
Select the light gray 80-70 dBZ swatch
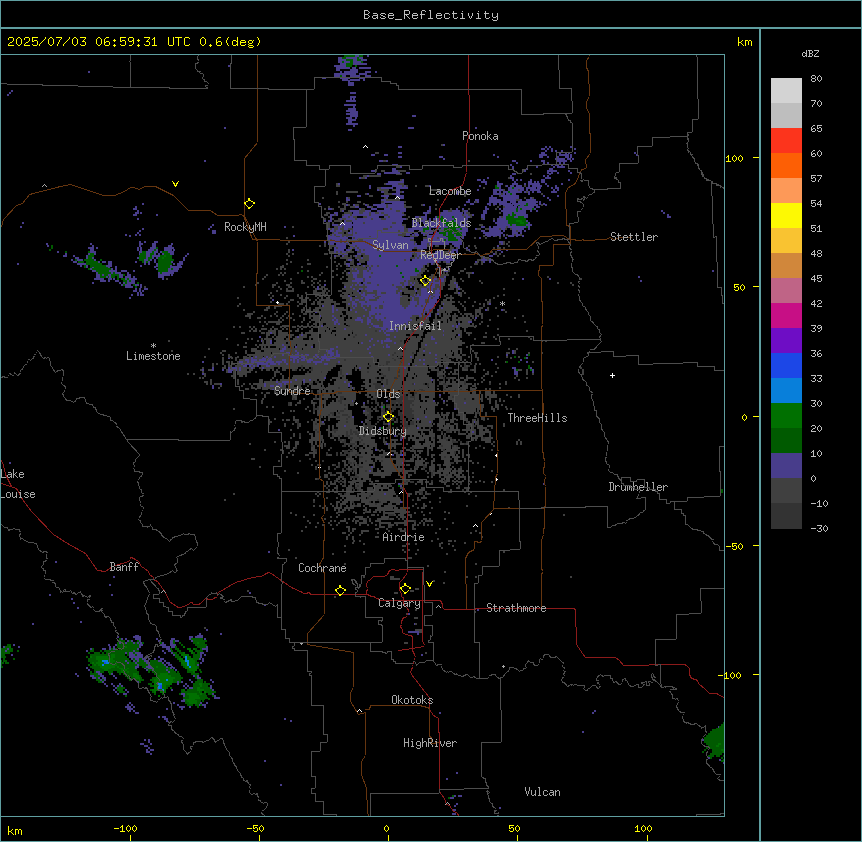point(786,91)
